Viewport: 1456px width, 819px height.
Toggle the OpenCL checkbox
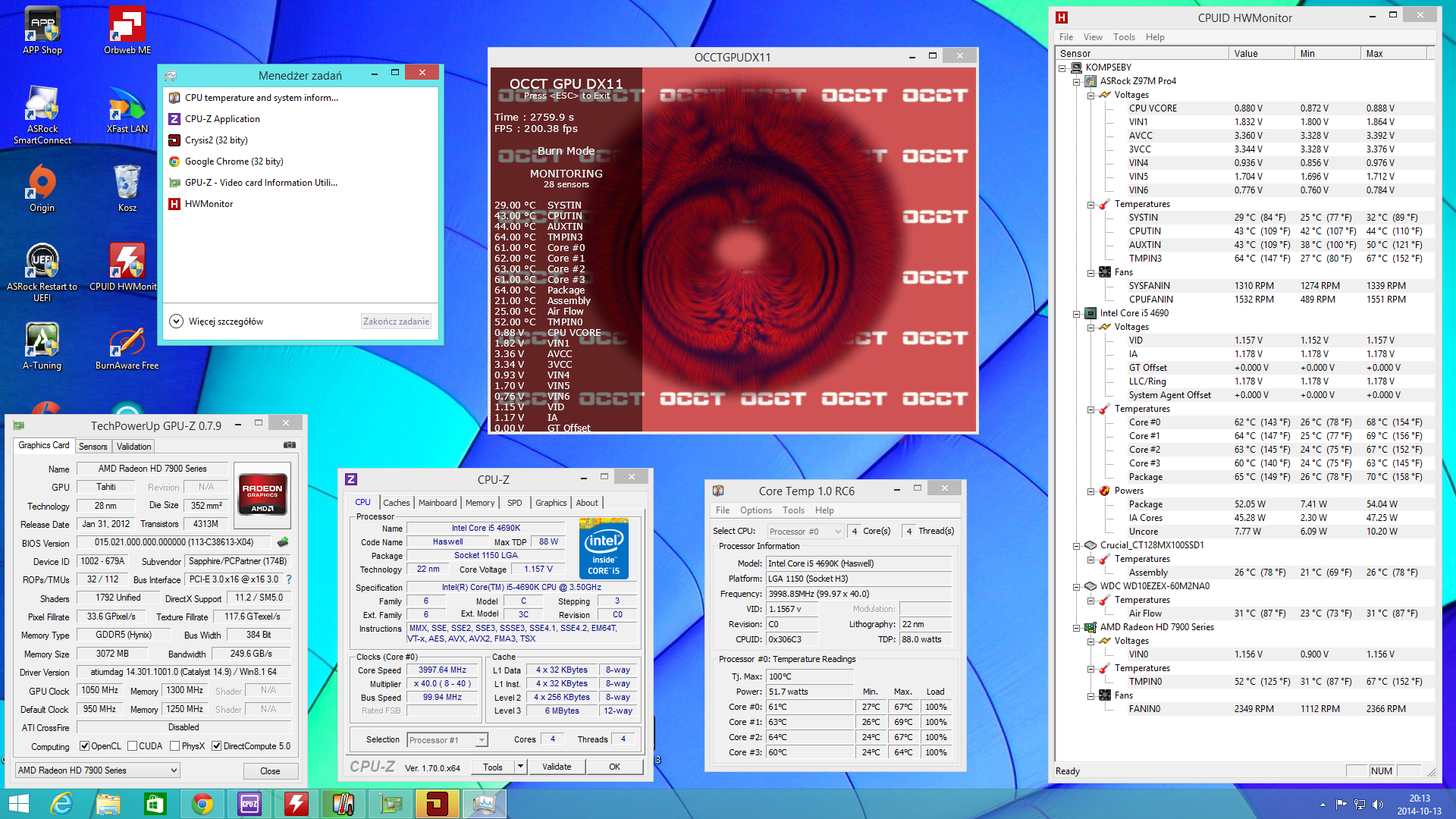85,746
